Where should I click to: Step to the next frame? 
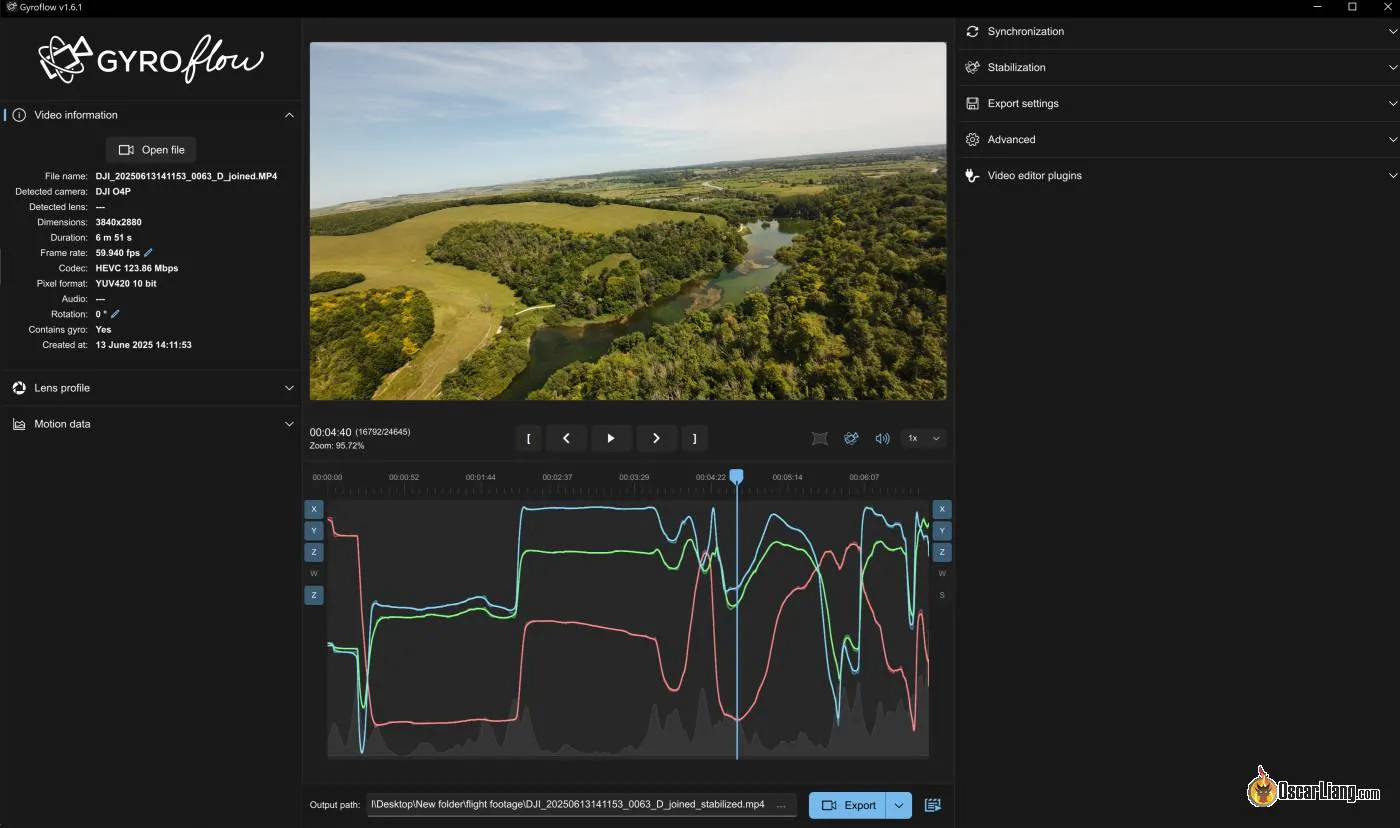[656, 438]
